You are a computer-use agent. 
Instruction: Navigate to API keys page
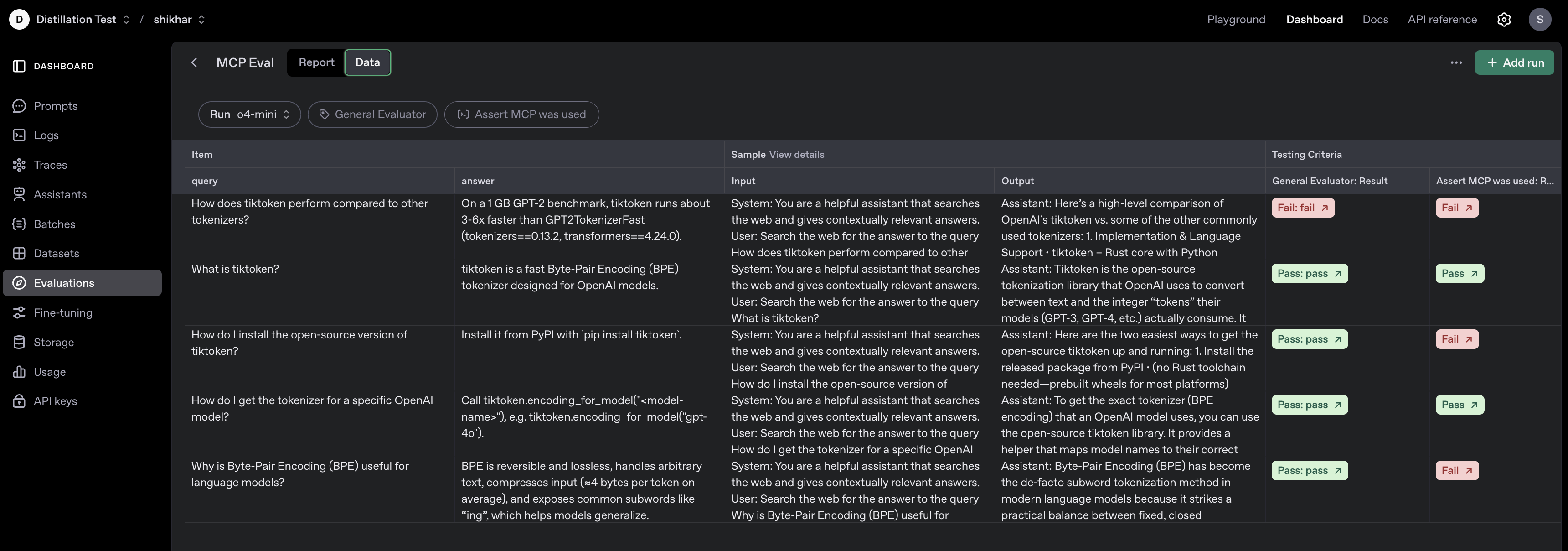(x=55, y=401)
